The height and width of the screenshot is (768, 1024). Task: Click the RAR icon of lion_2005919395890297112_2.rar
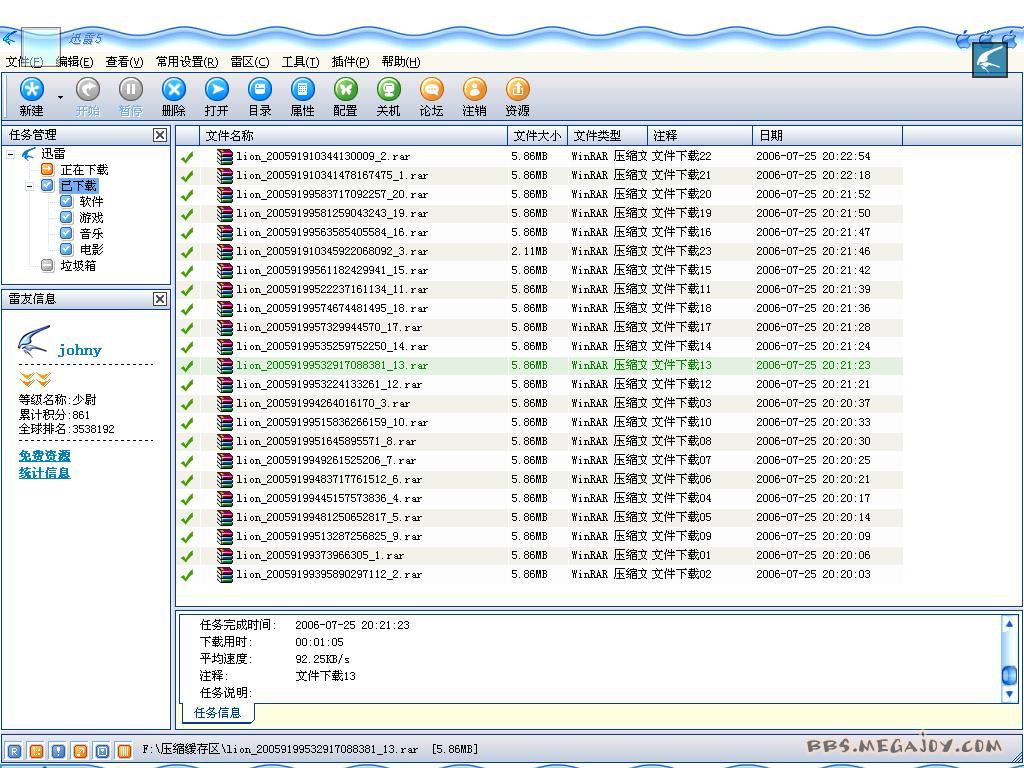[x=225, y=575]
